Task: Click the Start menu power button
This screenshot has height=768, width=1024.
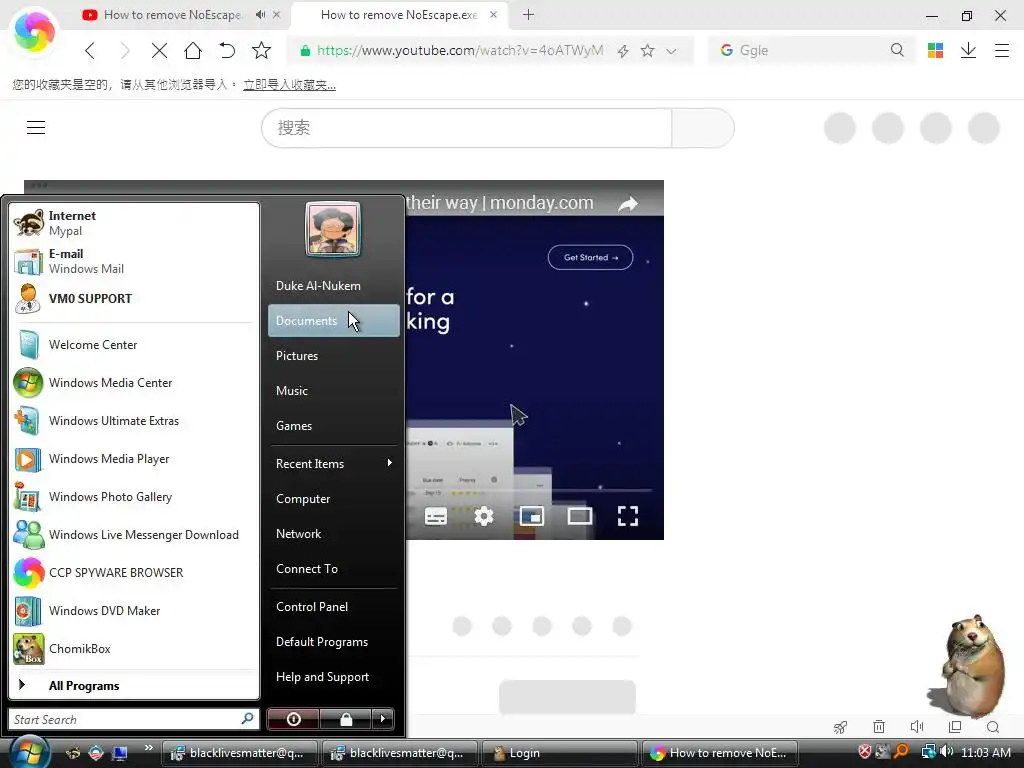Action: click(293, 719)
